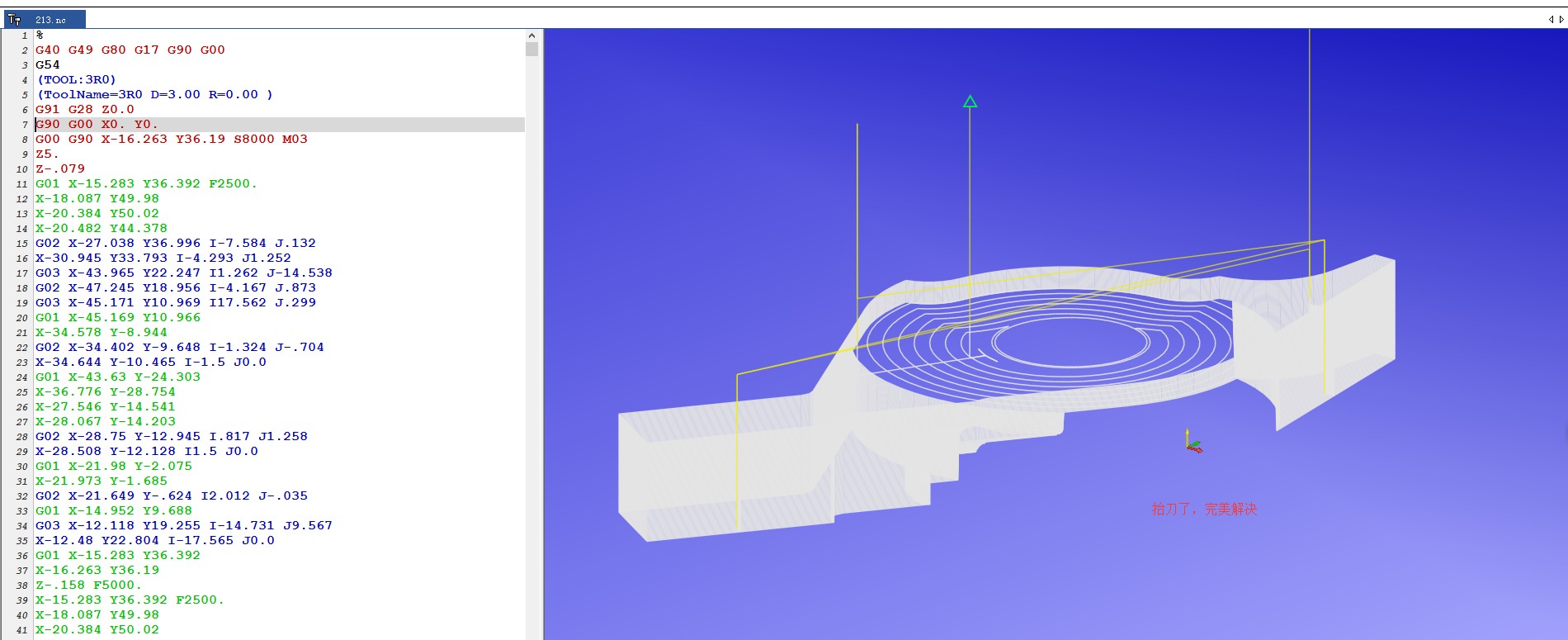Select the '(TOOL:3R0)' comment line

click(x=77, y=79)
